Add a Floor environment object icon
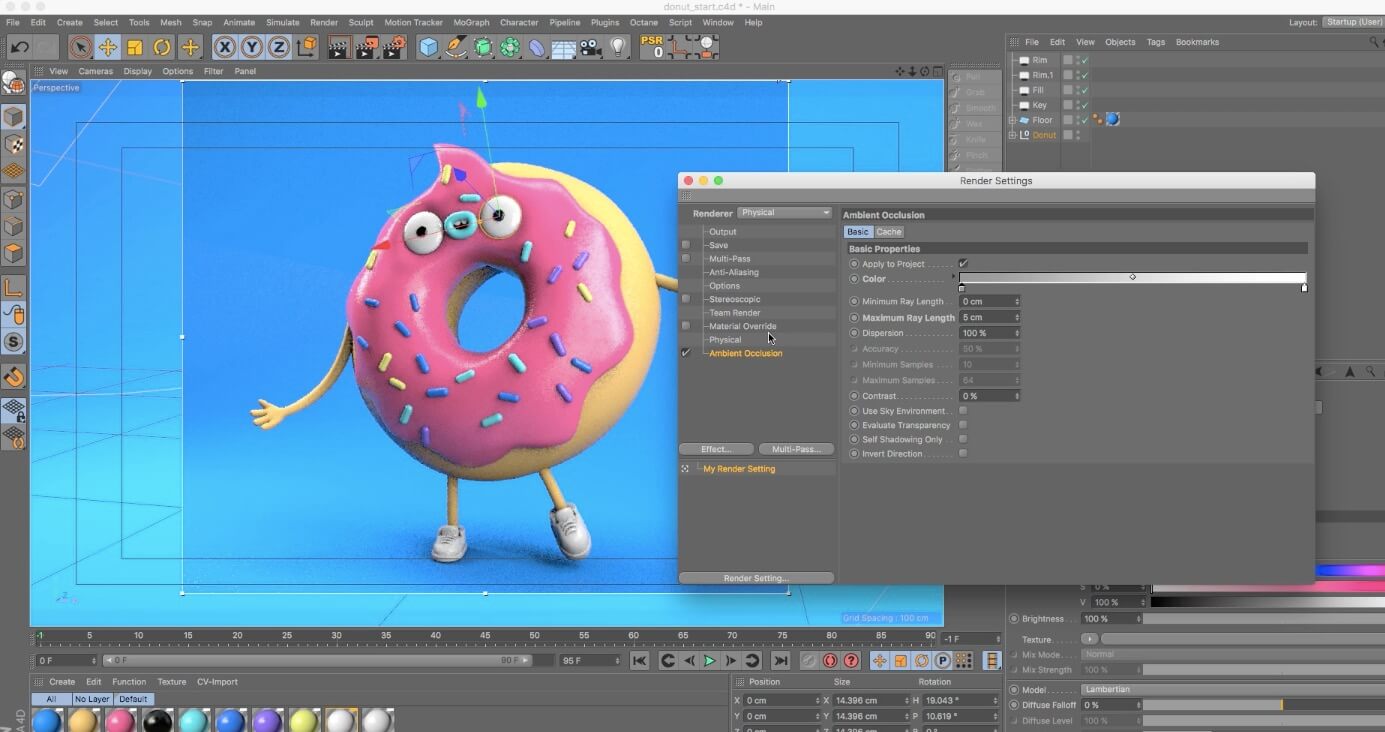 tap(564, 47)
